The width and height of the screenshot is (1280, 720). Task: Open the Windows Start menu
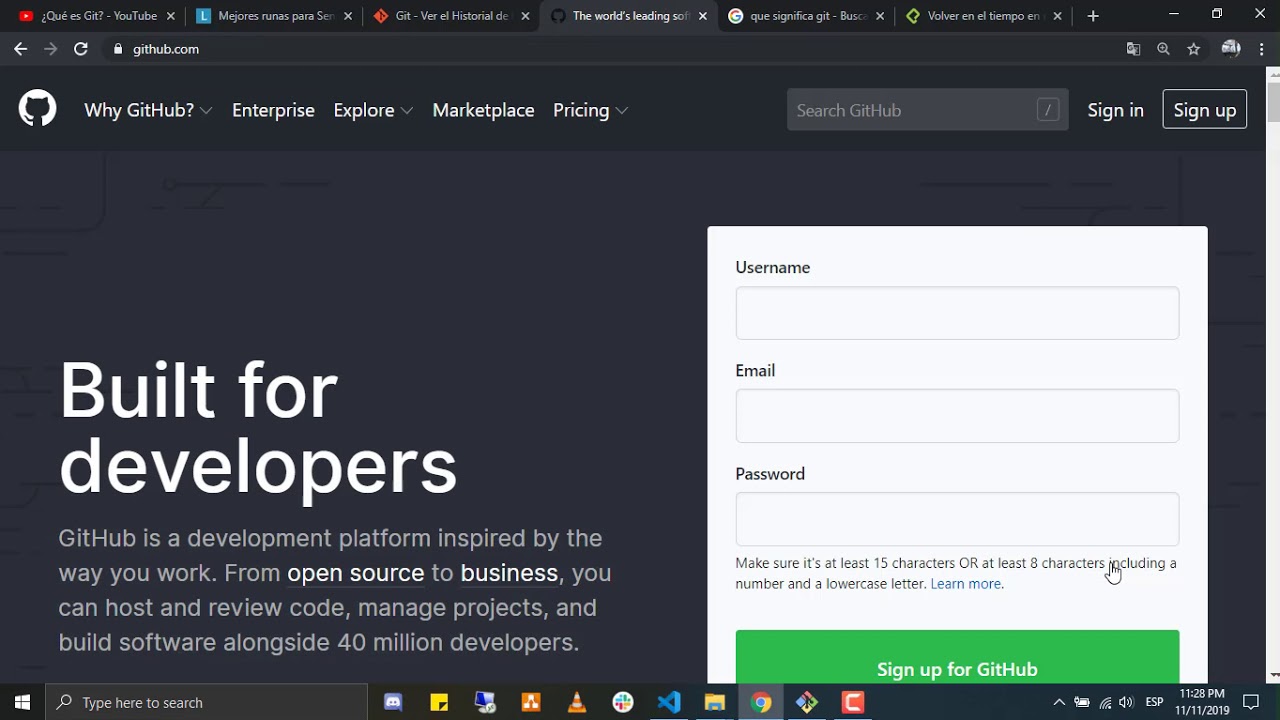[x=23, y=702]
